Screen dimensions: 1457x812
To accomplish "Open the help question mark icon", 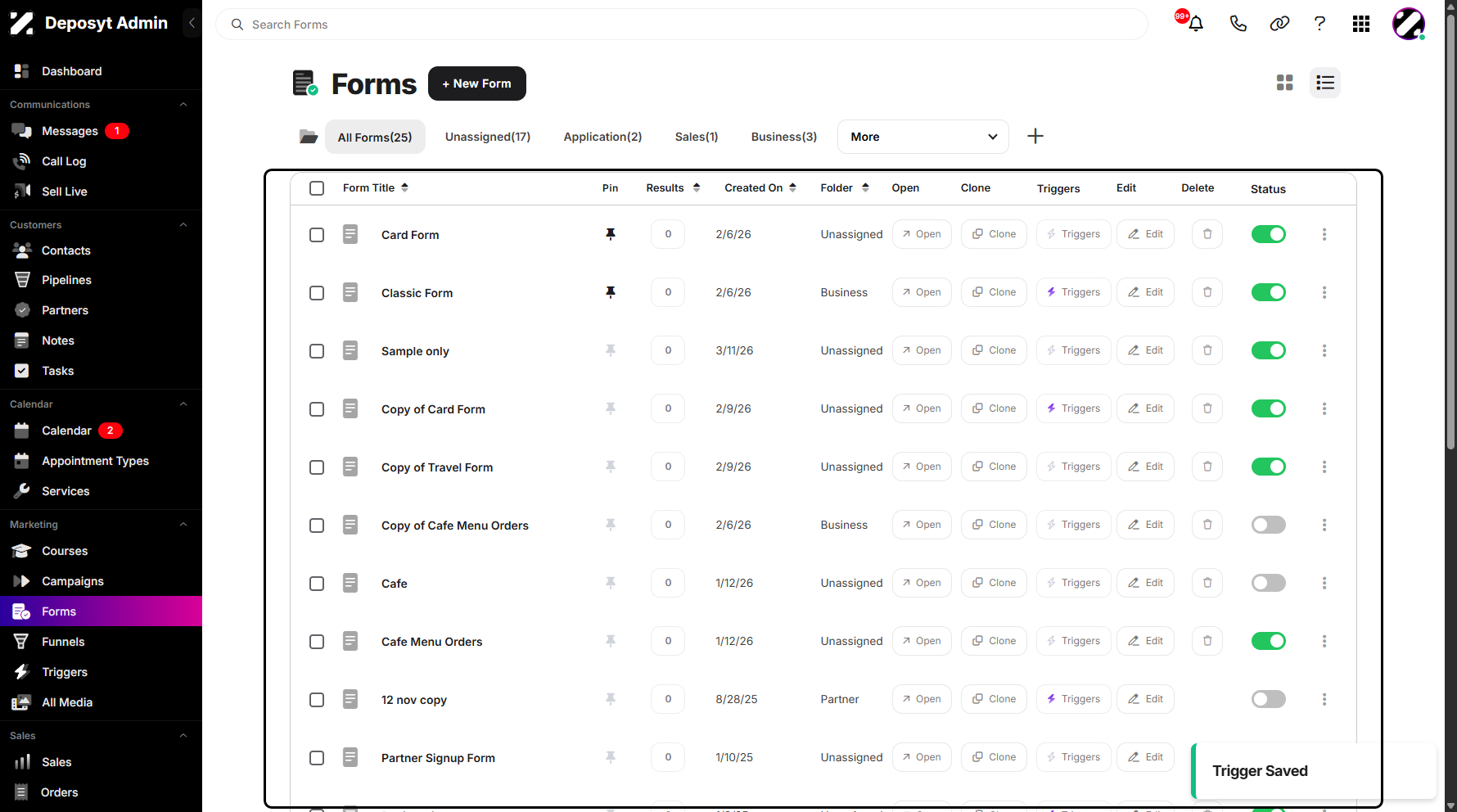I will tap(1319, 24).
